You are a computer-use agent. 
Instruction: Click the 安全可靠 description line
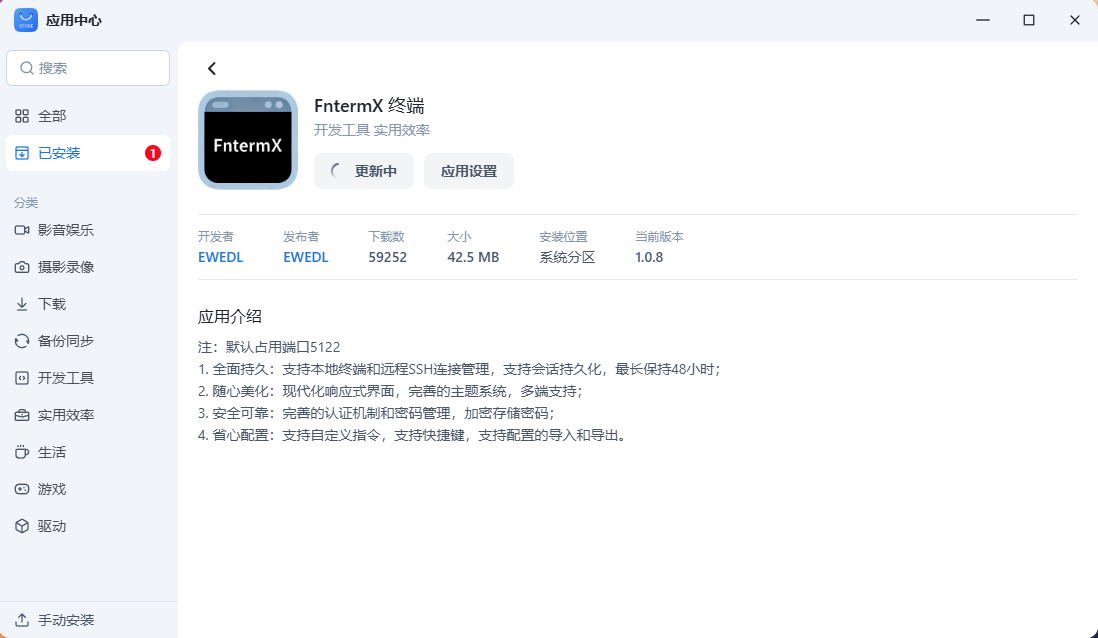377,413
